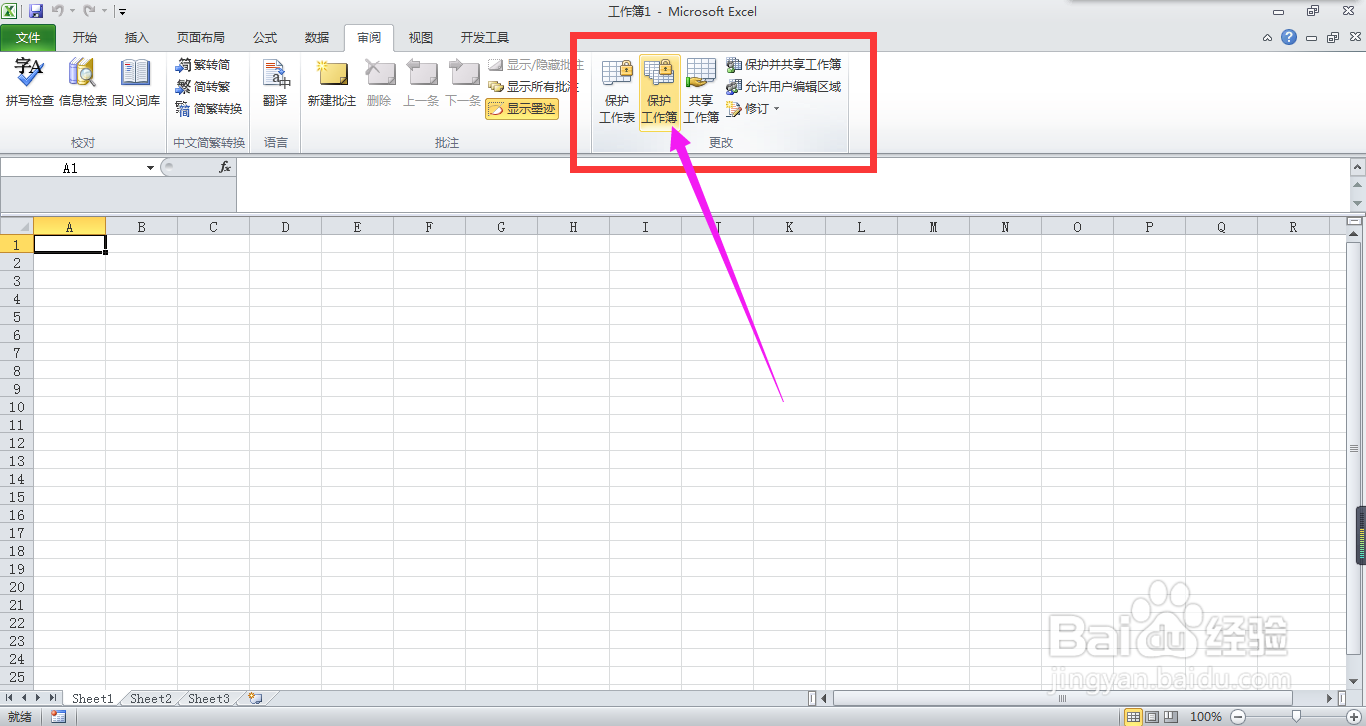Click the Name Box showing A1

(70, 168)
